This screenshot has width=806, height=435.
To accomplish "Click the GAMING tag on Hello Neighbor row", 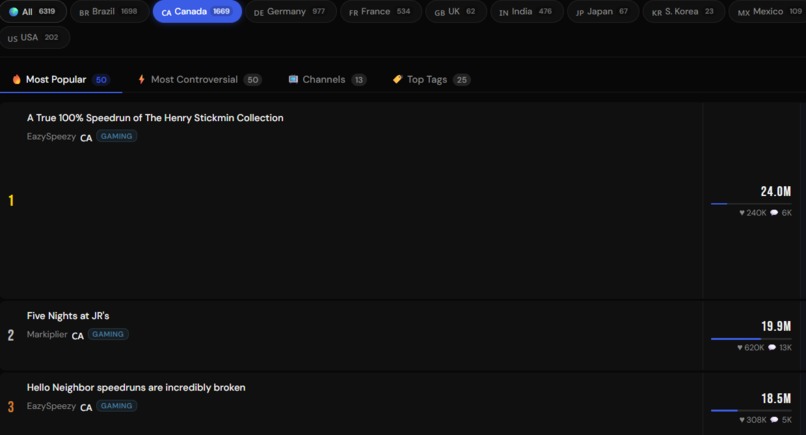I will (116, 406).
